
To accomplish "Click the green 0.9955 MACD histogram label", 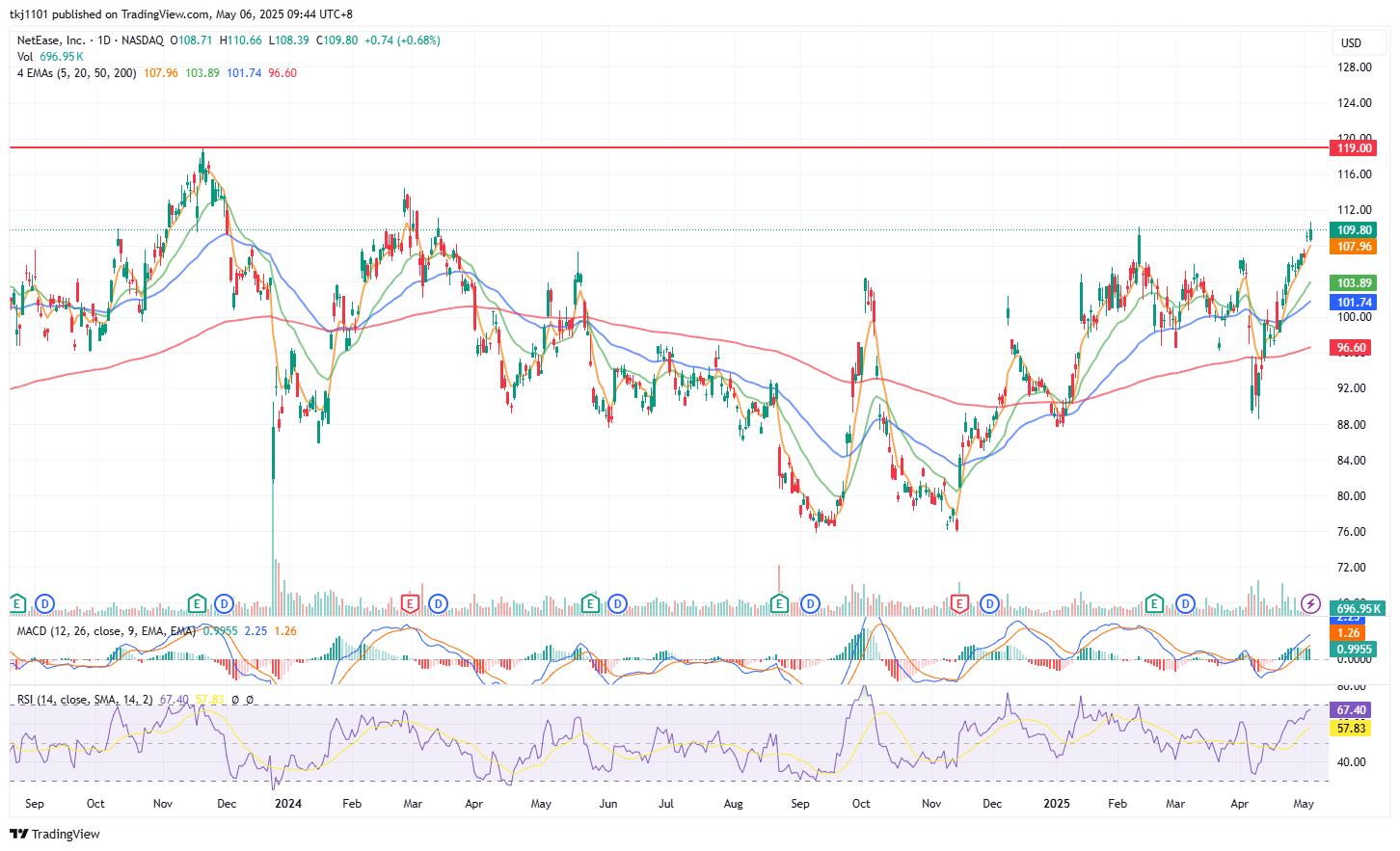I will click(1354, 650).
